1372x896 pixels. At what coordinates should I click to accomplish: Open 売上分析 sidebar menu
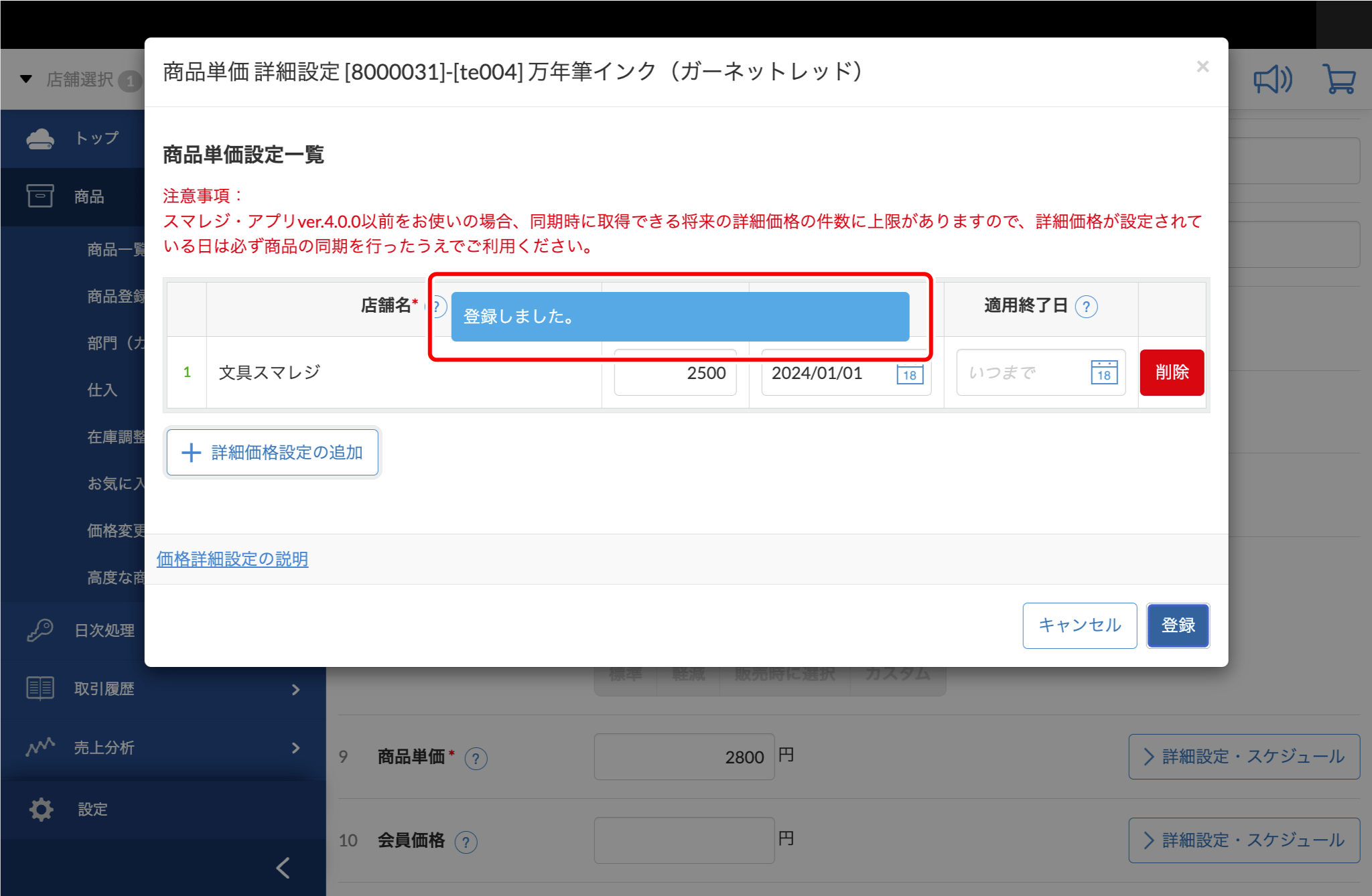[x=163, y=747]
